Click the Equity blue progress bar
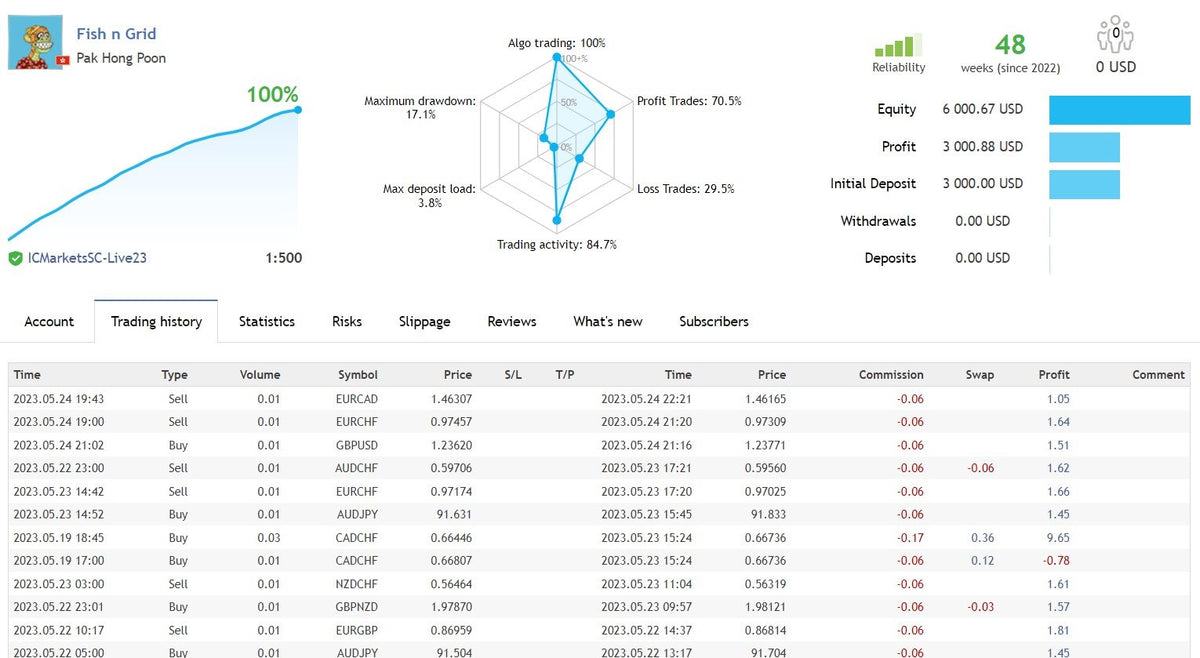Image resolution: width=1200 pixels, height=658 pixels. 1119,110
